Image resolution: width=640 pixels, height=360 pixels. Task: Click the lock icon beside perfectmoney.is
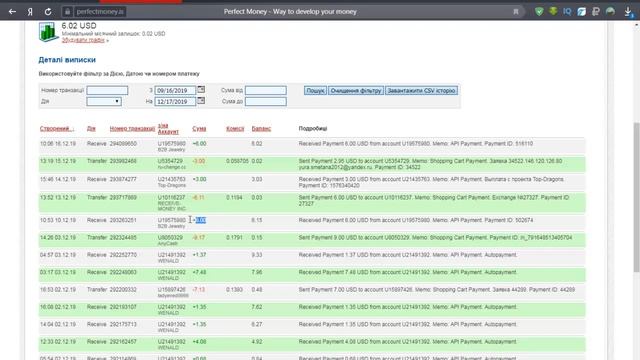click(68, 12)
